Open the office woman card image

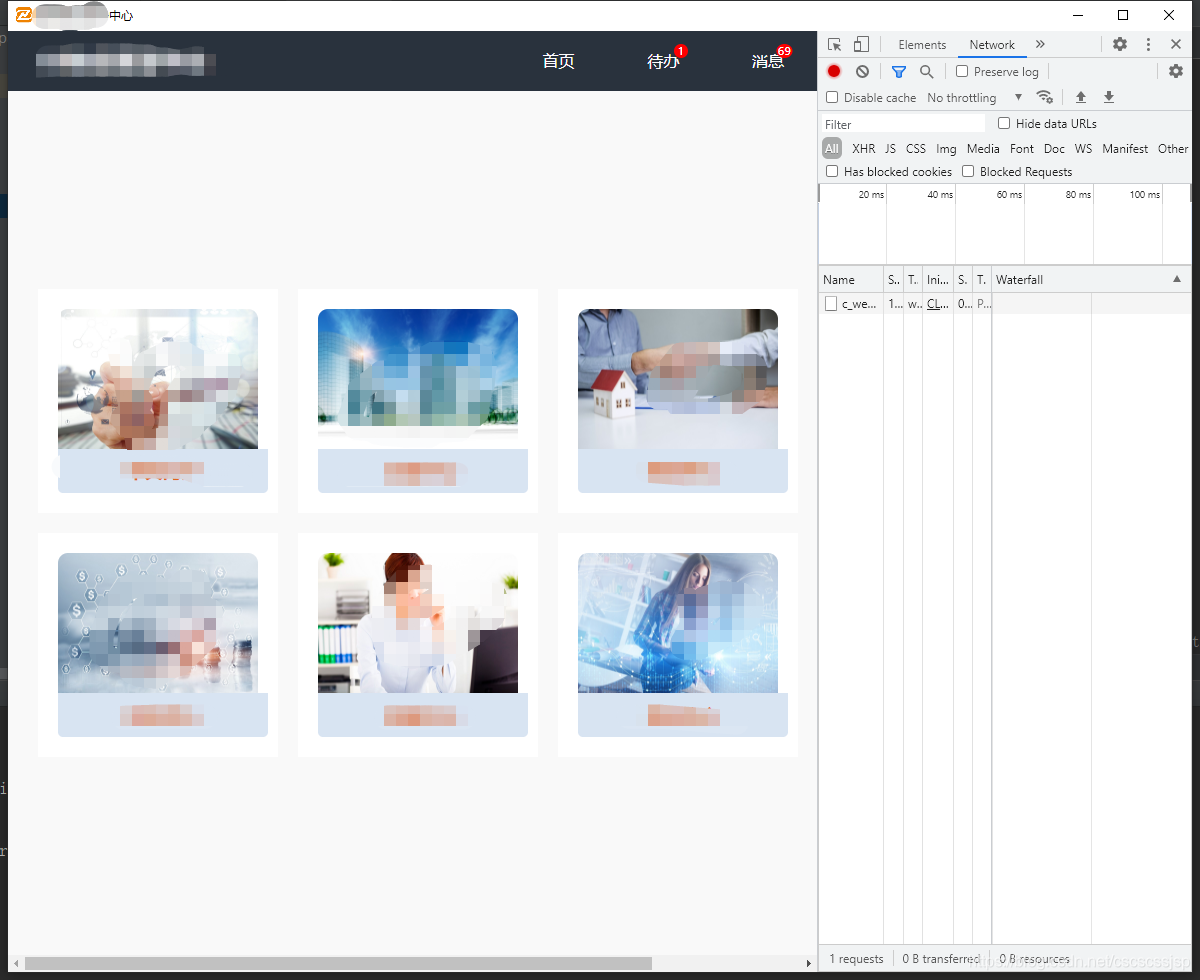pyautogui.click(x=418, y=623)
